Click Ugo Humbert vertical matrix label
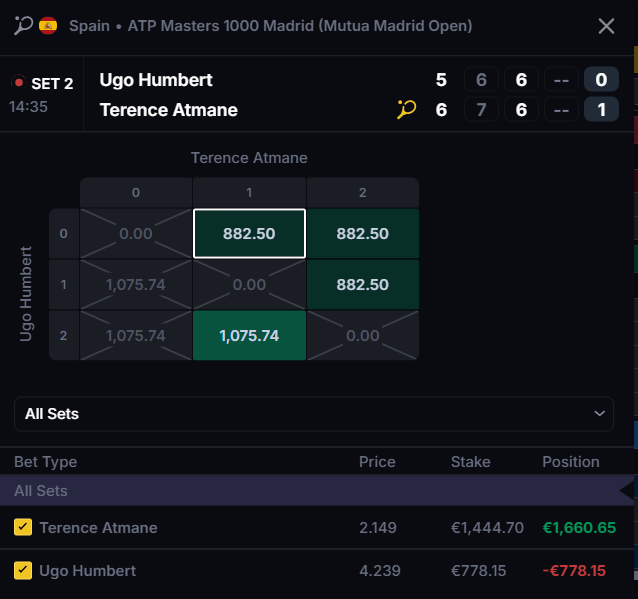Screen dimensions: 638x599 26,294
